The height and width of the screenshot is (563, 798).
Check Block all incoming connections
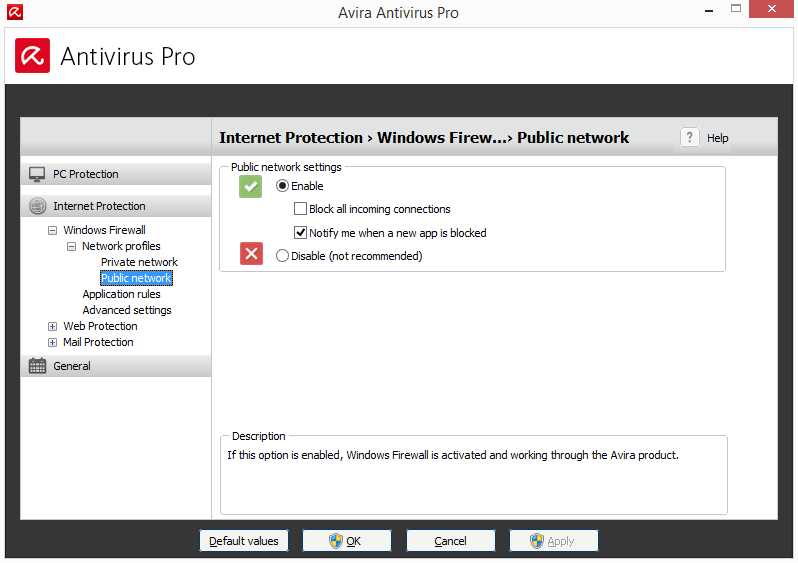[x=300, y=209]
